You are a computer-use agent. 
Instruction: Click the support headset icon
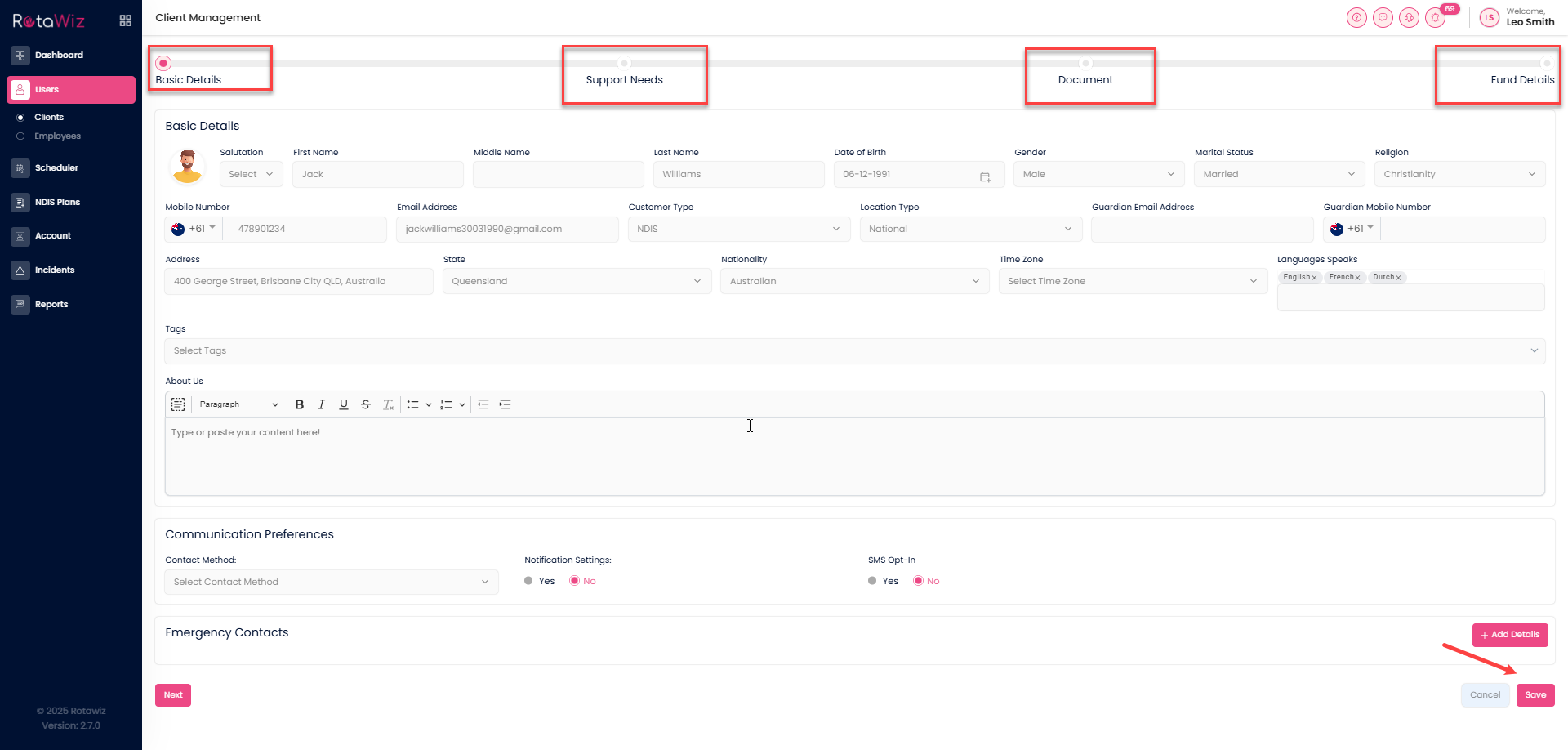point(1409,17)
